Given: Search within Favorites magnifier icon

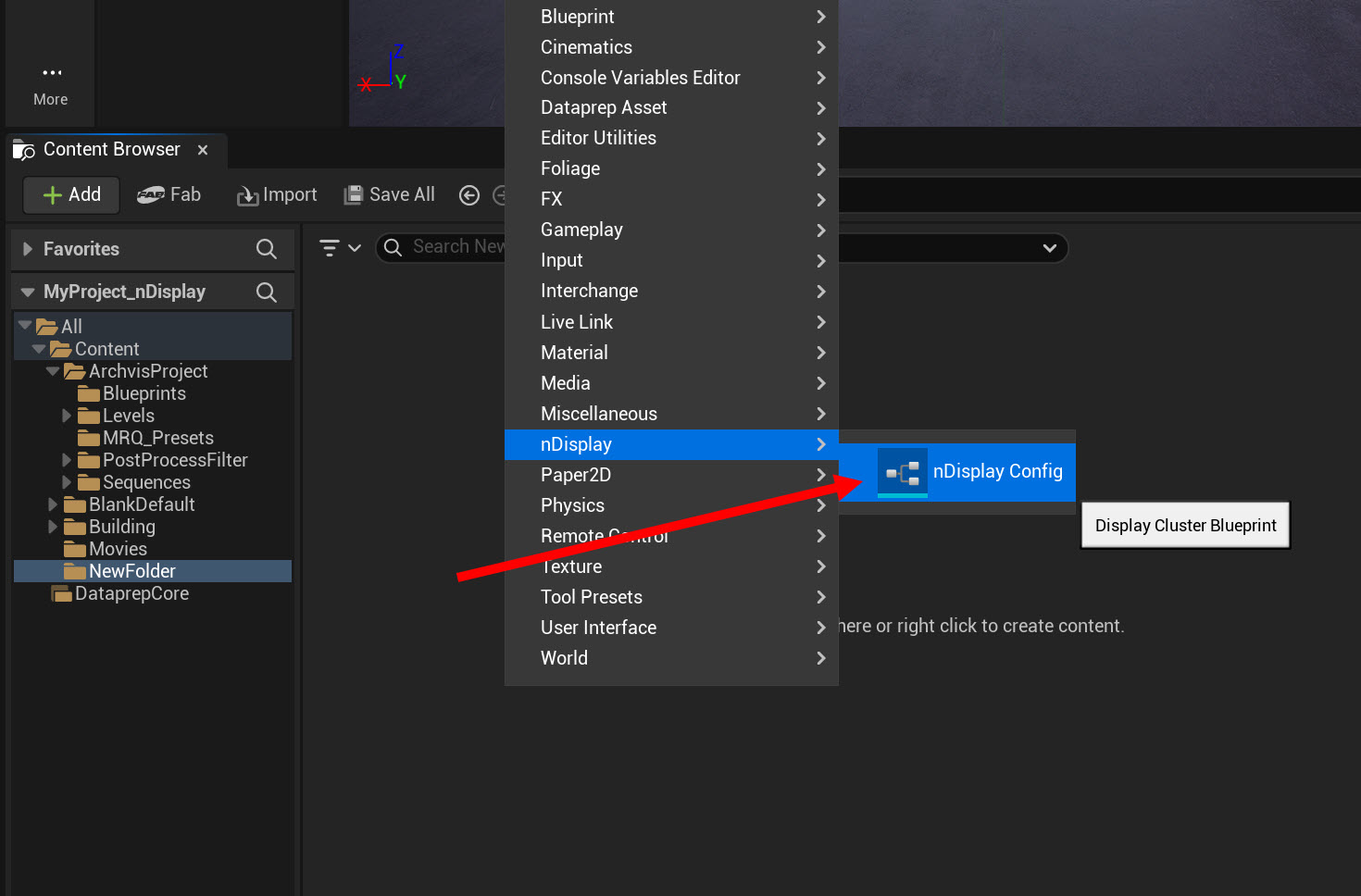Looking at the screenshot, I should tap(266, 249).
